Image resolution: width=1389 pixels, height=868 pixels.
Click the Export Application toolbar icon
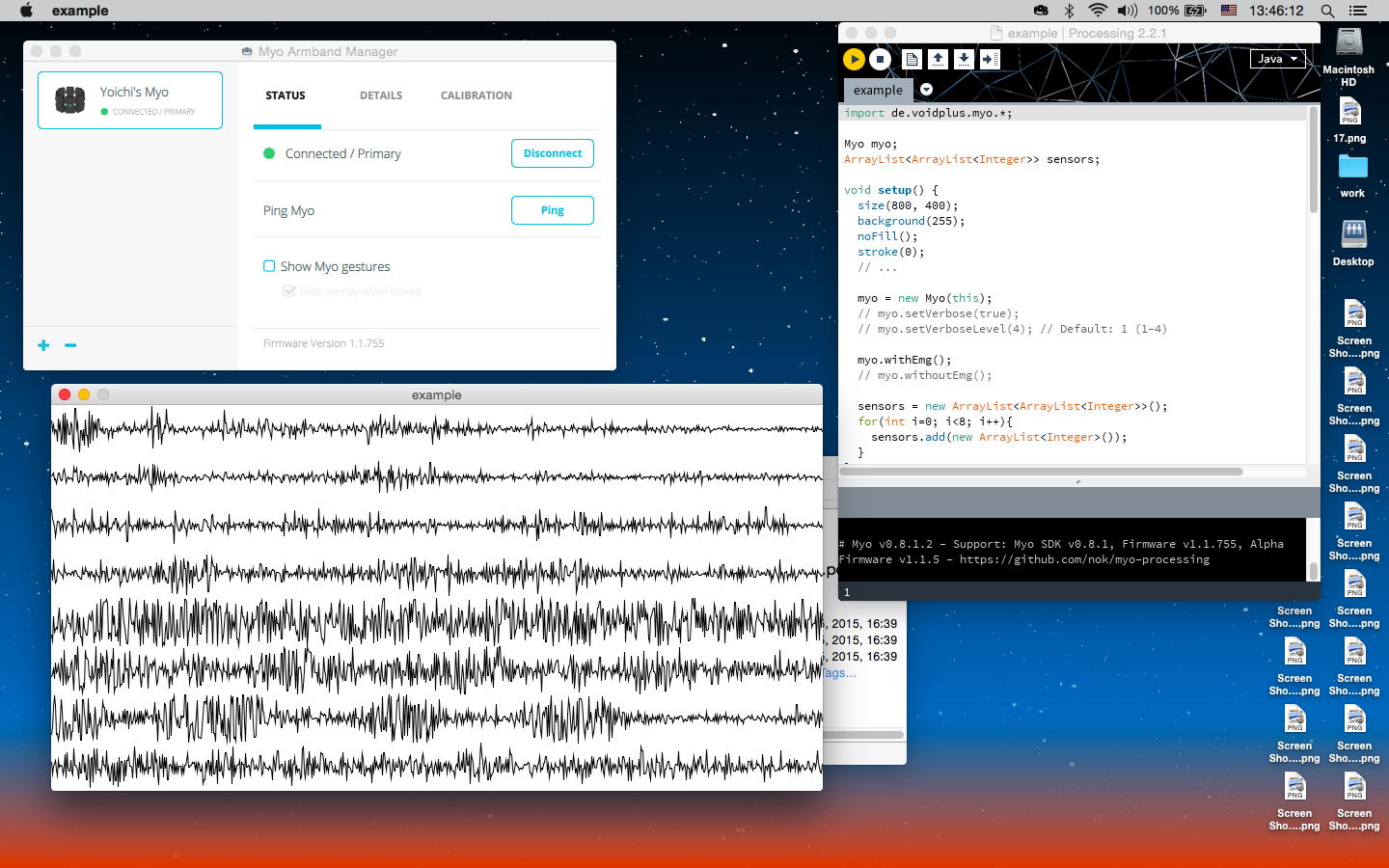990,59
